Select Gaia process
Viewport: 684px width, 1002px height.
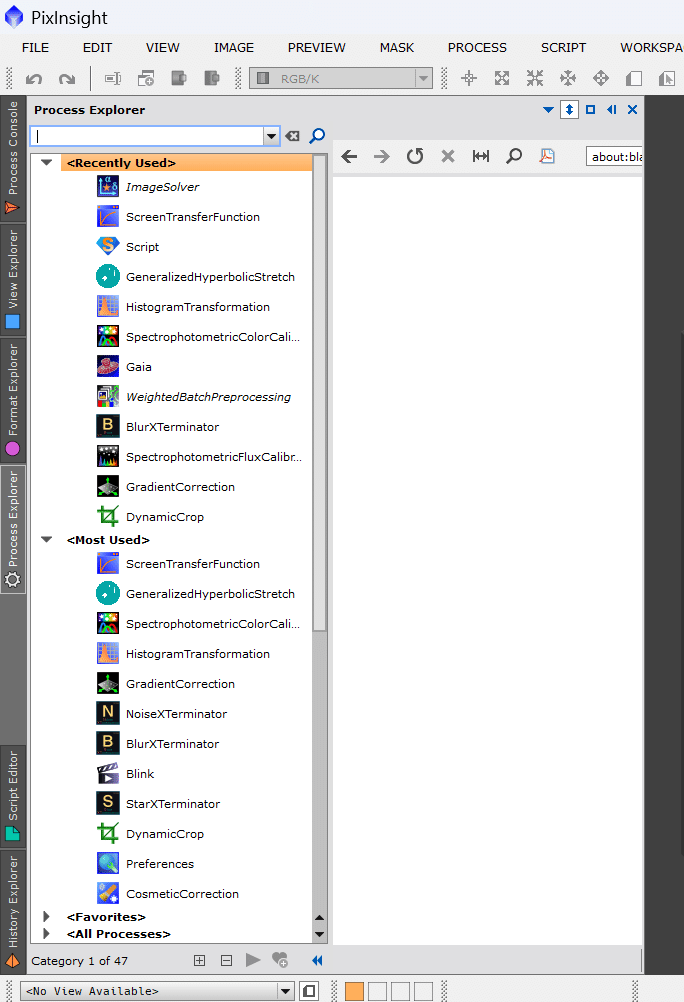pyautogui.click(x=139, y=367)
